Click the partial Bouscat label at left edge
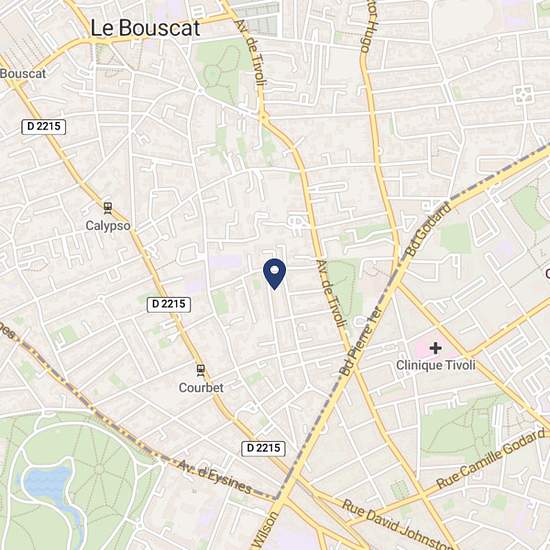550x550 pixels. tap(23, 74)
